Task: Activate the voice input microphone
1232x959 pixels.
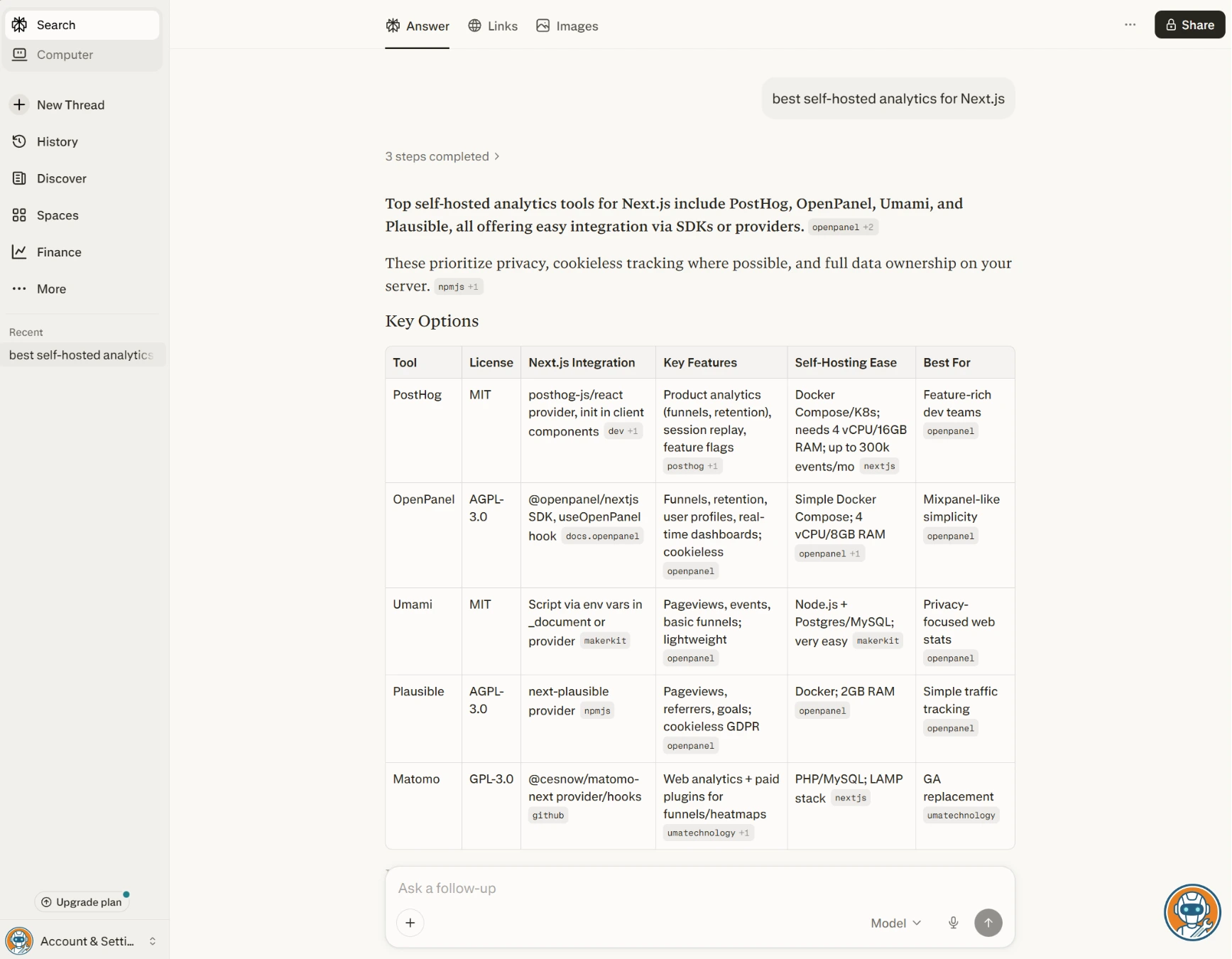Action: tap(953, 923)
